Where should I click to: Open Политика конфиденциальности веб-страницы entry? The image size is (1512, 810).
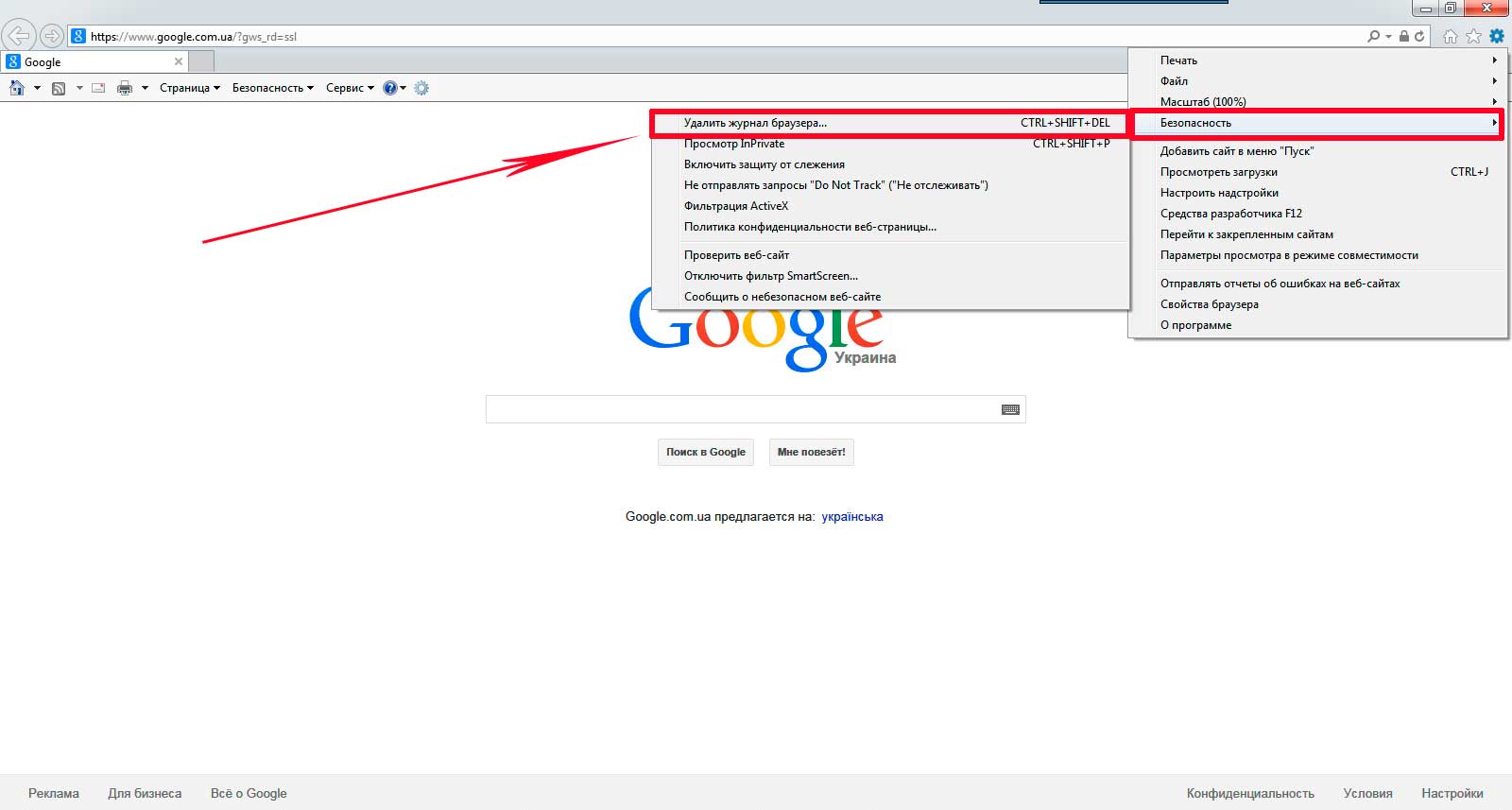(890, 227)
